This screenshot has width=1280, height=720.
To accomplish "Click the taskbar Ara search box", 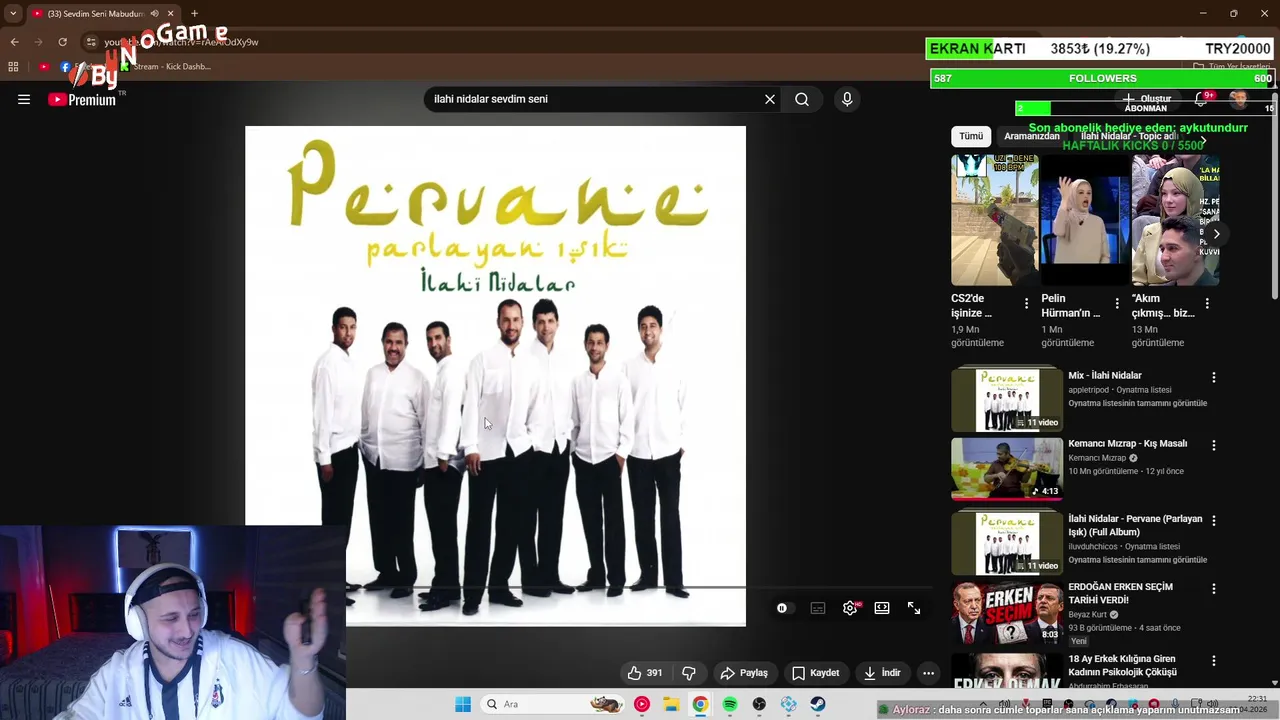I will (553, 704).
